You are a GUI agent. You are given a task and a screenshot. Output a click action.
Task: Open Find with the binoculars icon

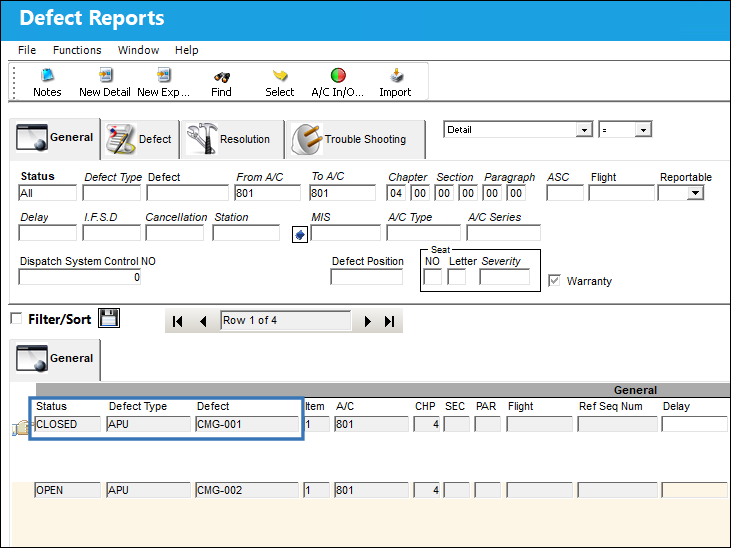[x=222, y=77]
